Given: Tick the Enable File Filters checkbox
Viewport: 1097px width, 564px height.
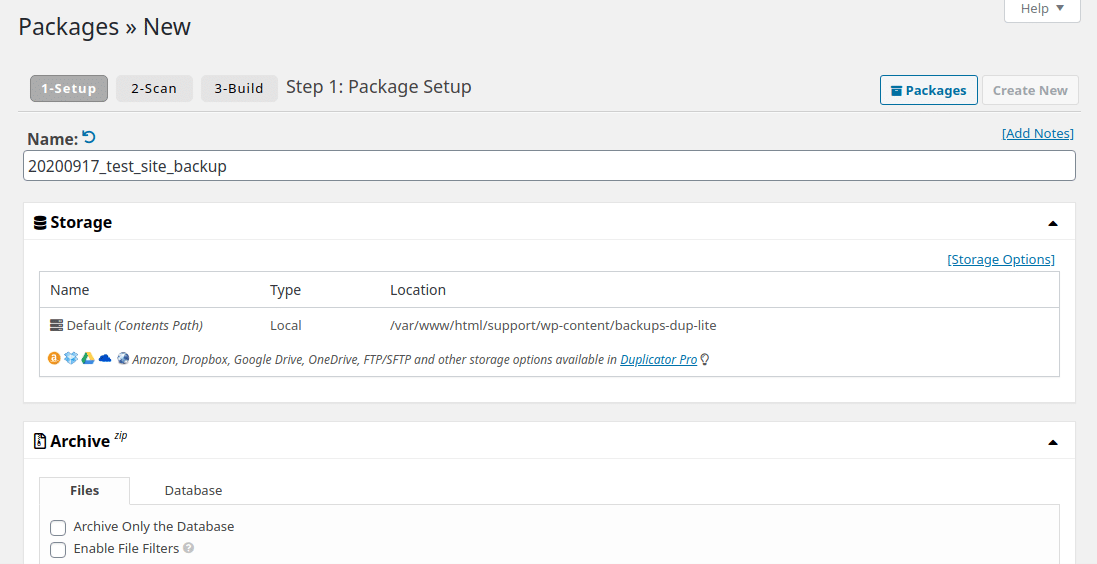Looking at the screenshot, I should (x=58, y=549).
